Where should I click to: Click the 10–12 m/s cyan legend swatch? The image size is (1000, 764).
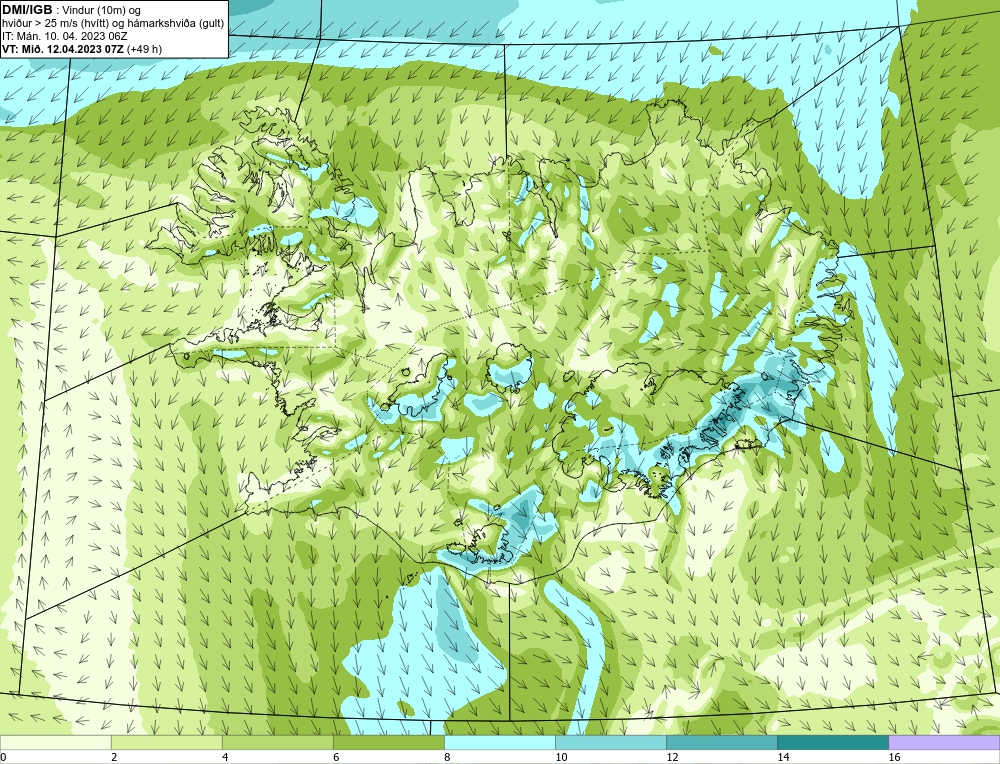click(610, 742)
